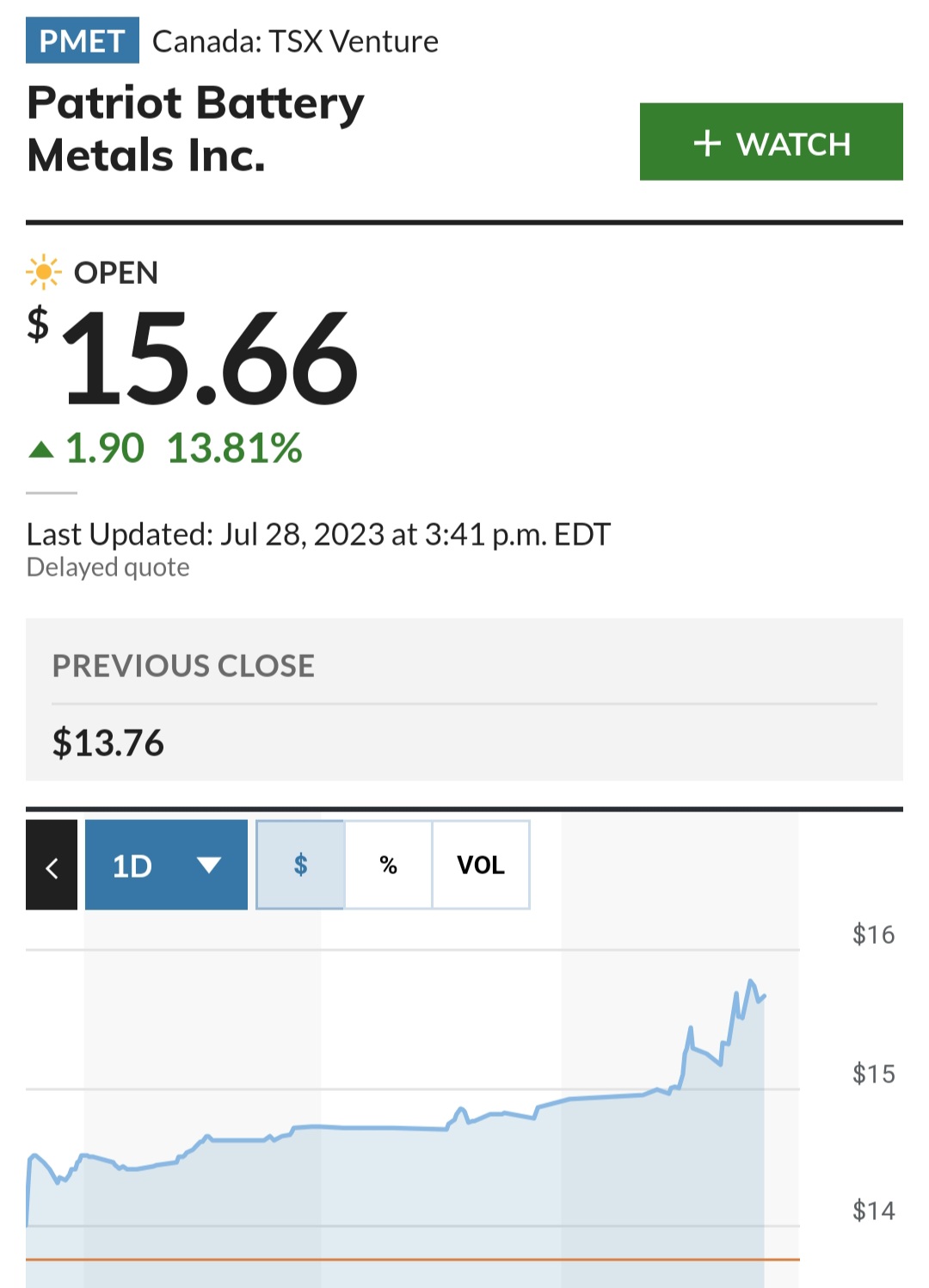Click the $13.76 previous close value
Viewport: 929px width, 1288px height.
[x=108, y=743]
